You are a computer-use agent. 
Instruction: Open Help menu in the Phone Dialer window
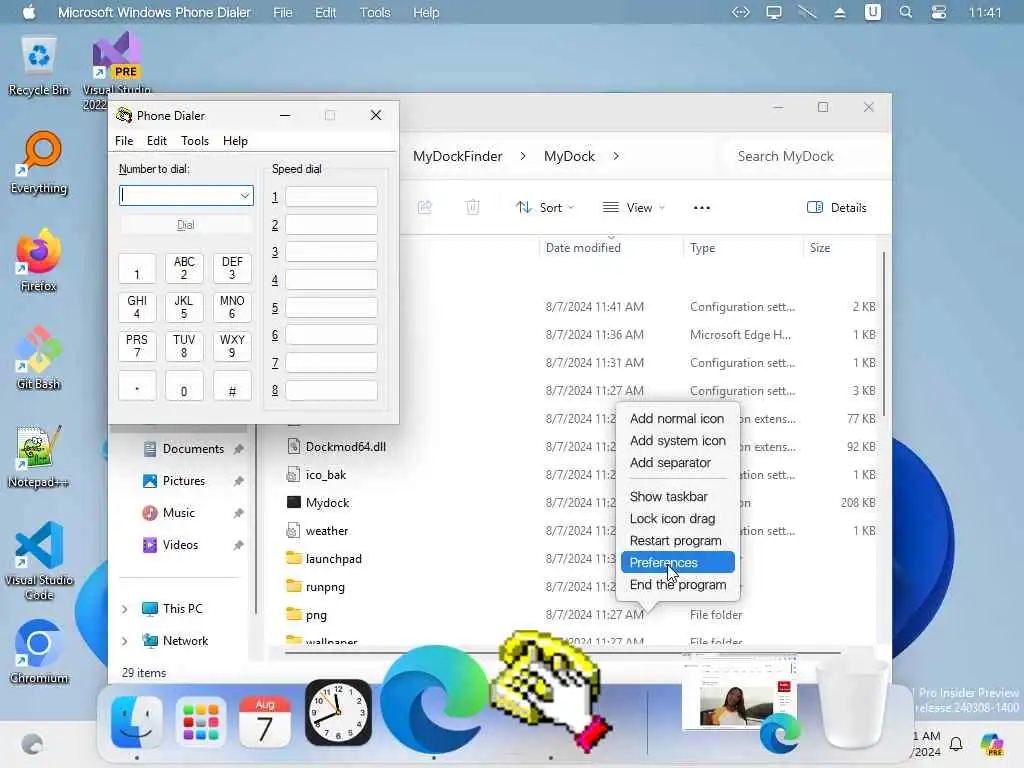[x=235, y=141]
